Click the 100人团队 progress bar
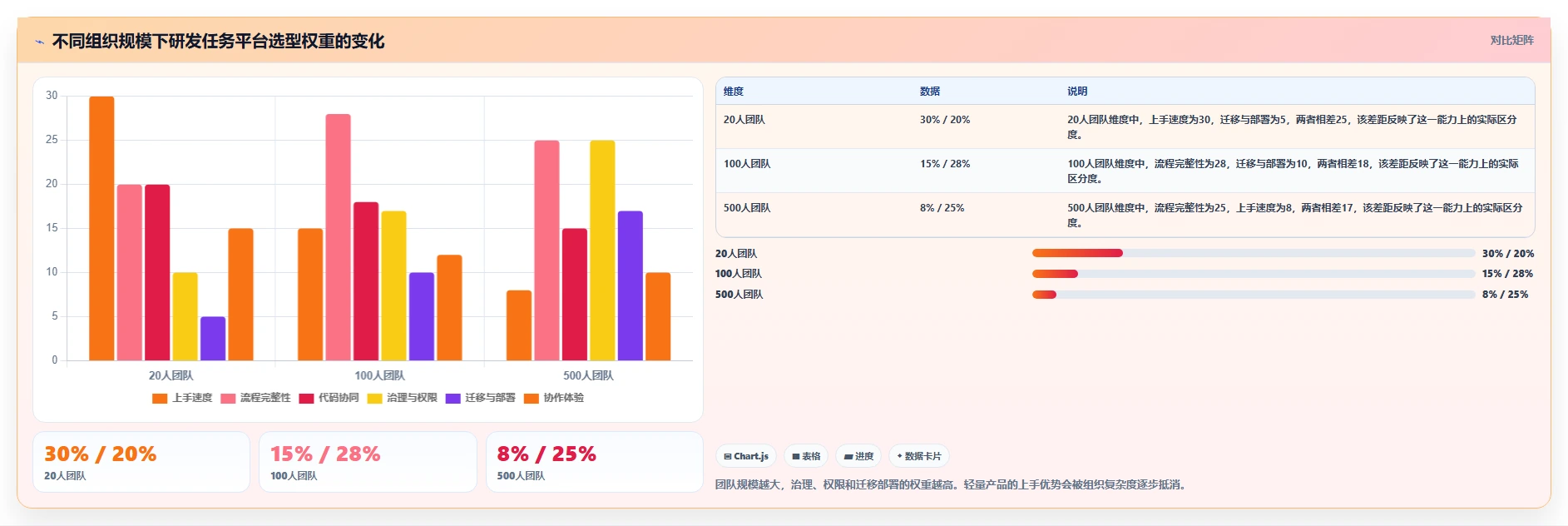The width and height of the screenshot is (1568, 526). point(1254,274)
